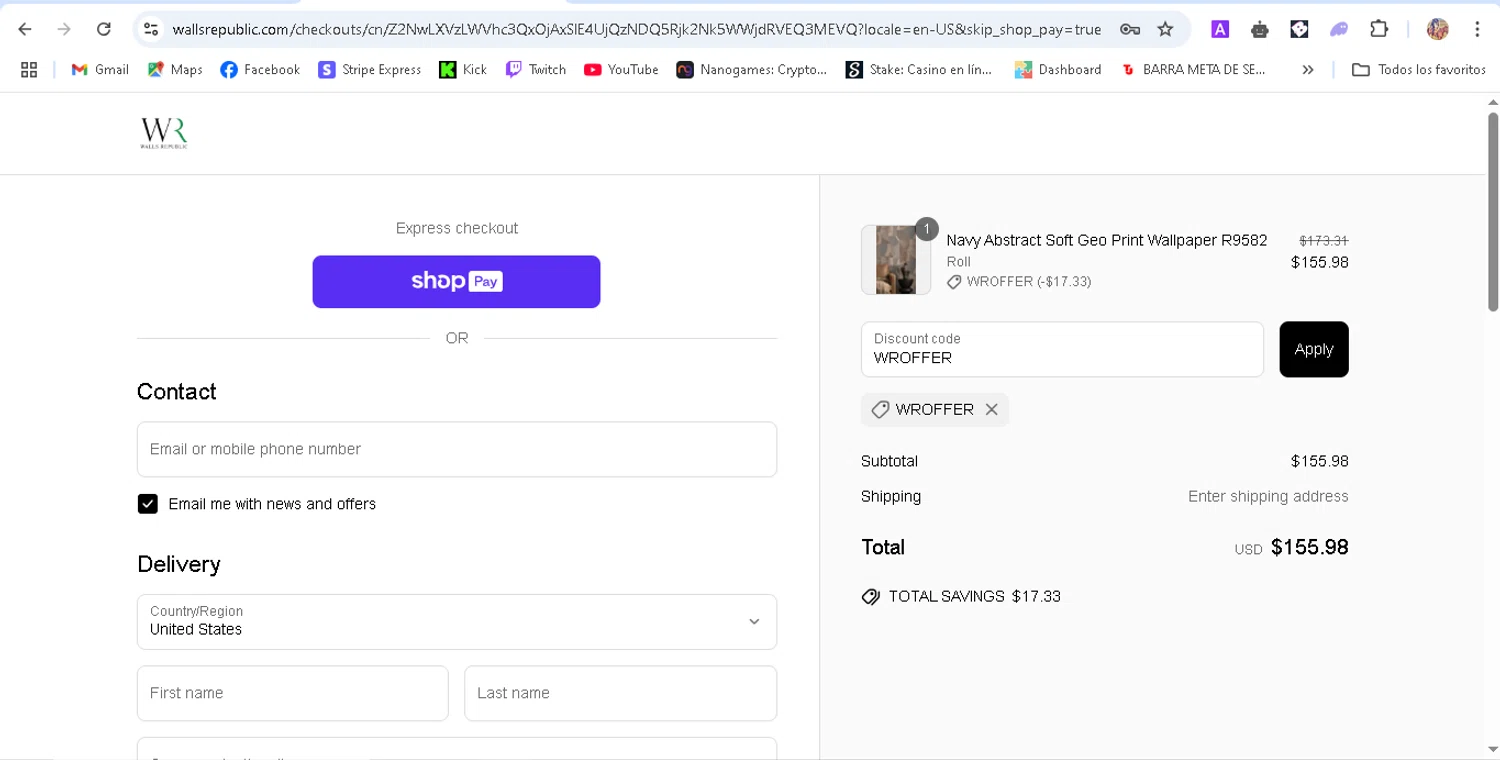
Task: Focus the Email or mobile phone number field
Action: point(457,449)
